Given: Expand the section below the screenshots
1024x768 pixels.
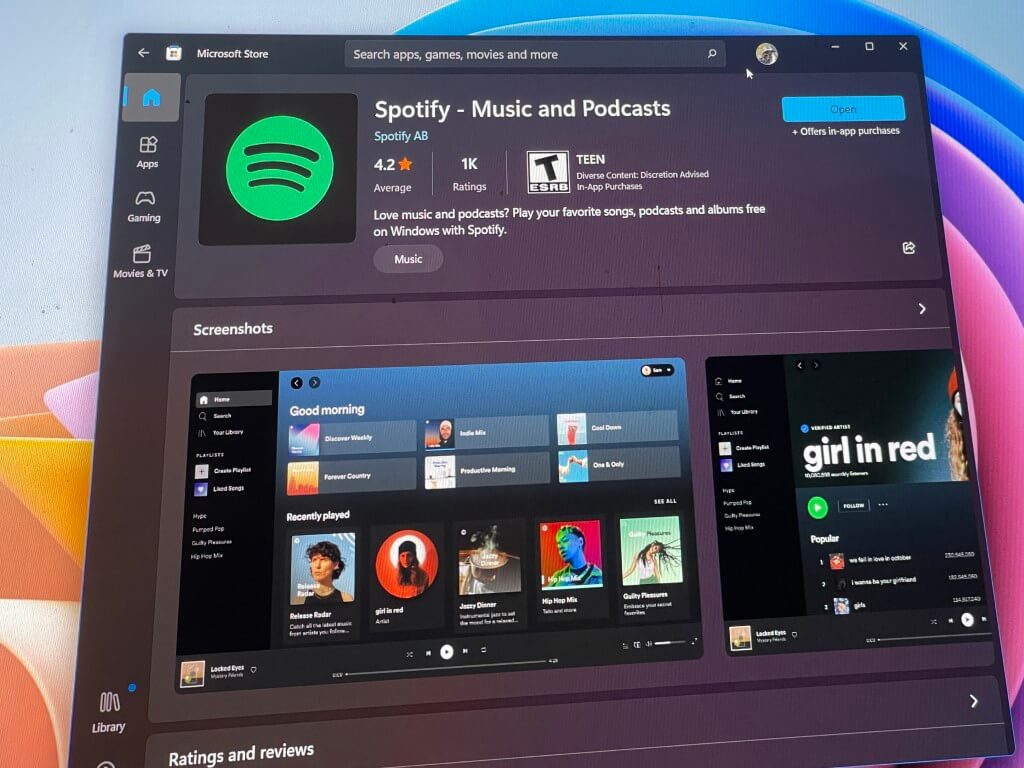Looking at the screenshot, I should 974,701.
